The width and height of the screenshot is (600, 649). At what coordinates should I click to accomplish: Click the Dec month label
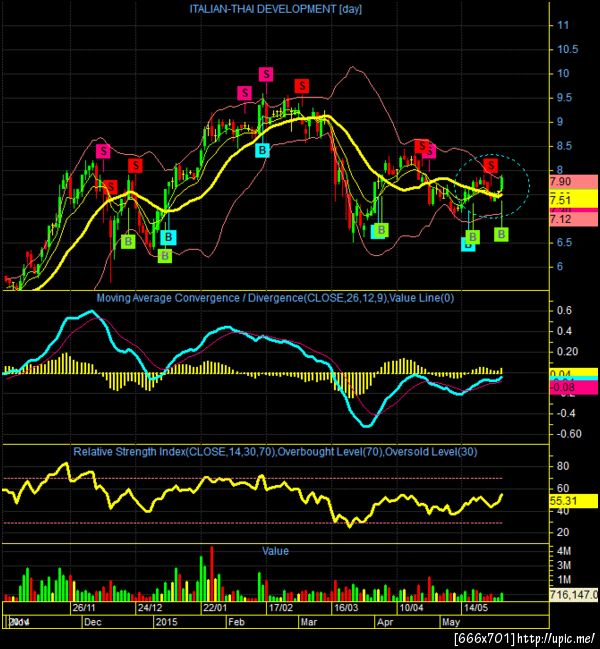93,622
